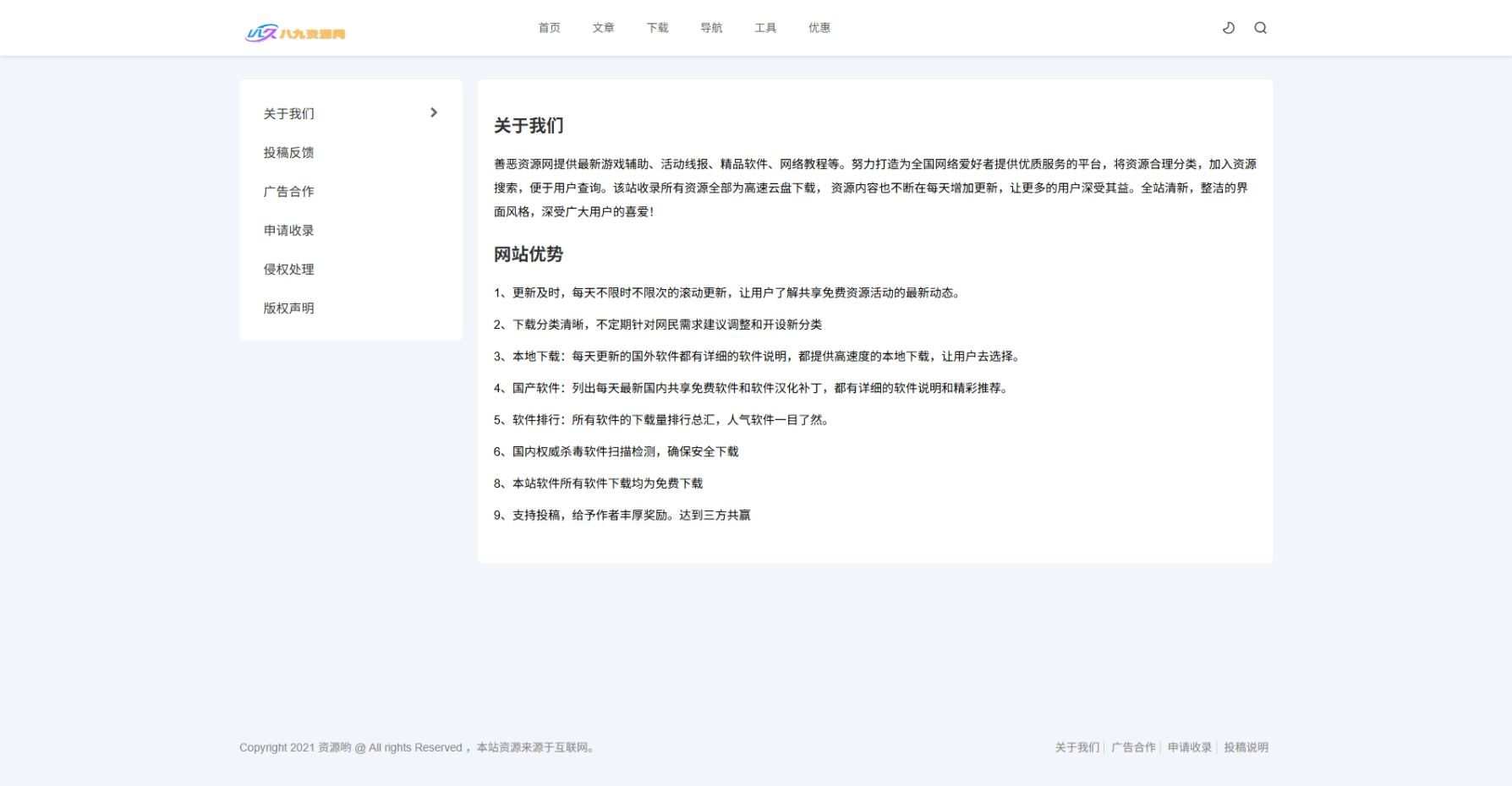Select 关于我们 in the left sidebar
Screen dimensions: 1512x786
[288, 113]
